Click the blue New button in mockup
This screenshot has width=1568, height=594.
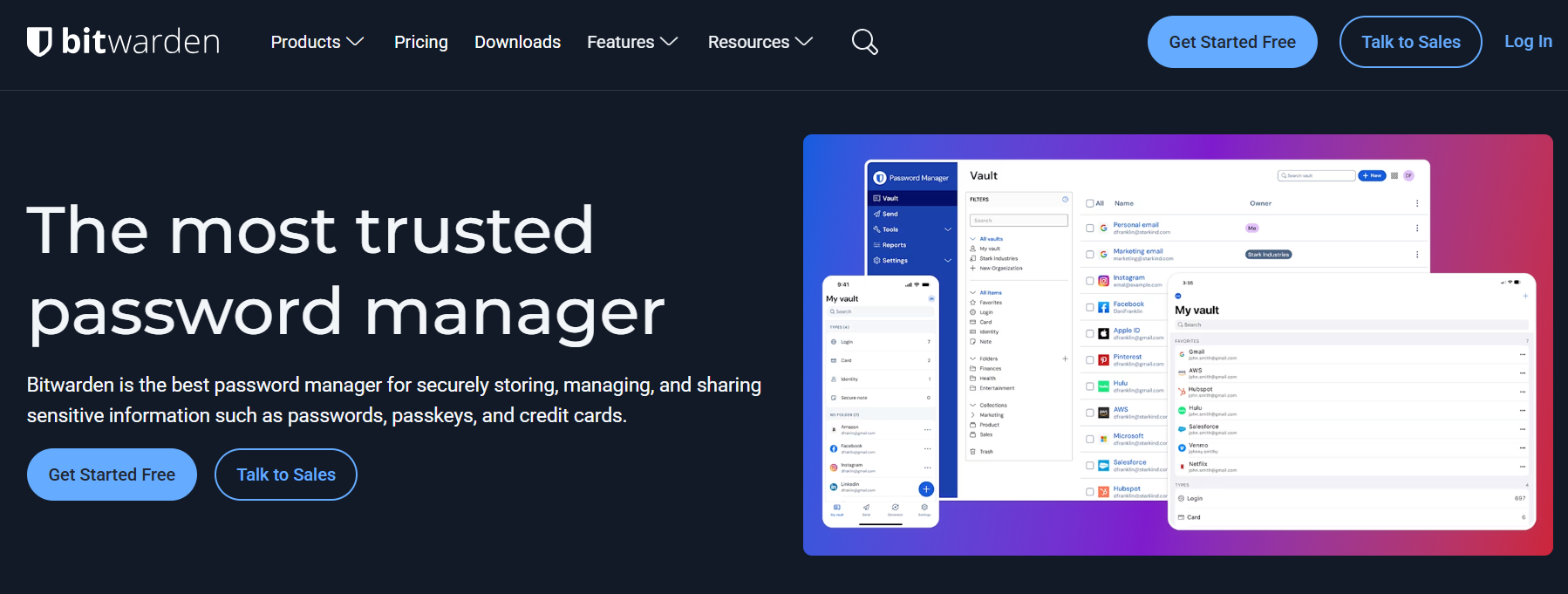[1372, 175]
